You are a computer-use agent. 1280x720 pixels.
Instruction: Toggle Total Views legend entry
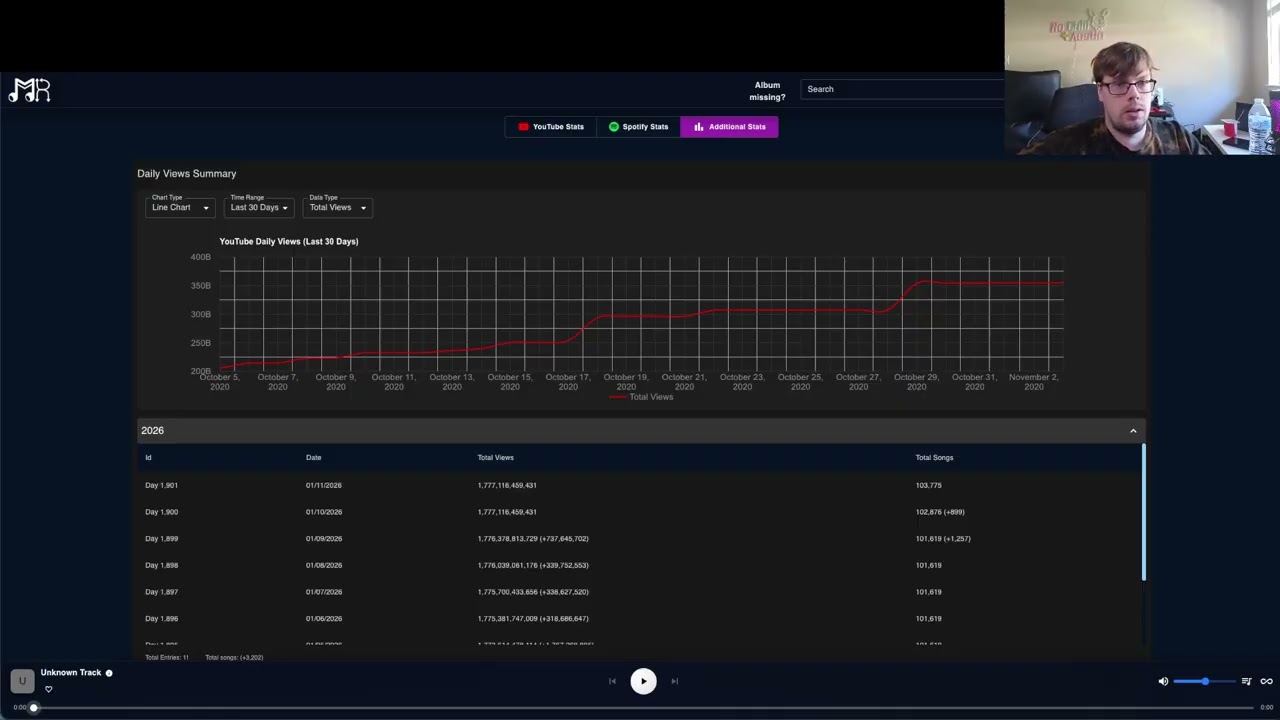pos(641,397)
